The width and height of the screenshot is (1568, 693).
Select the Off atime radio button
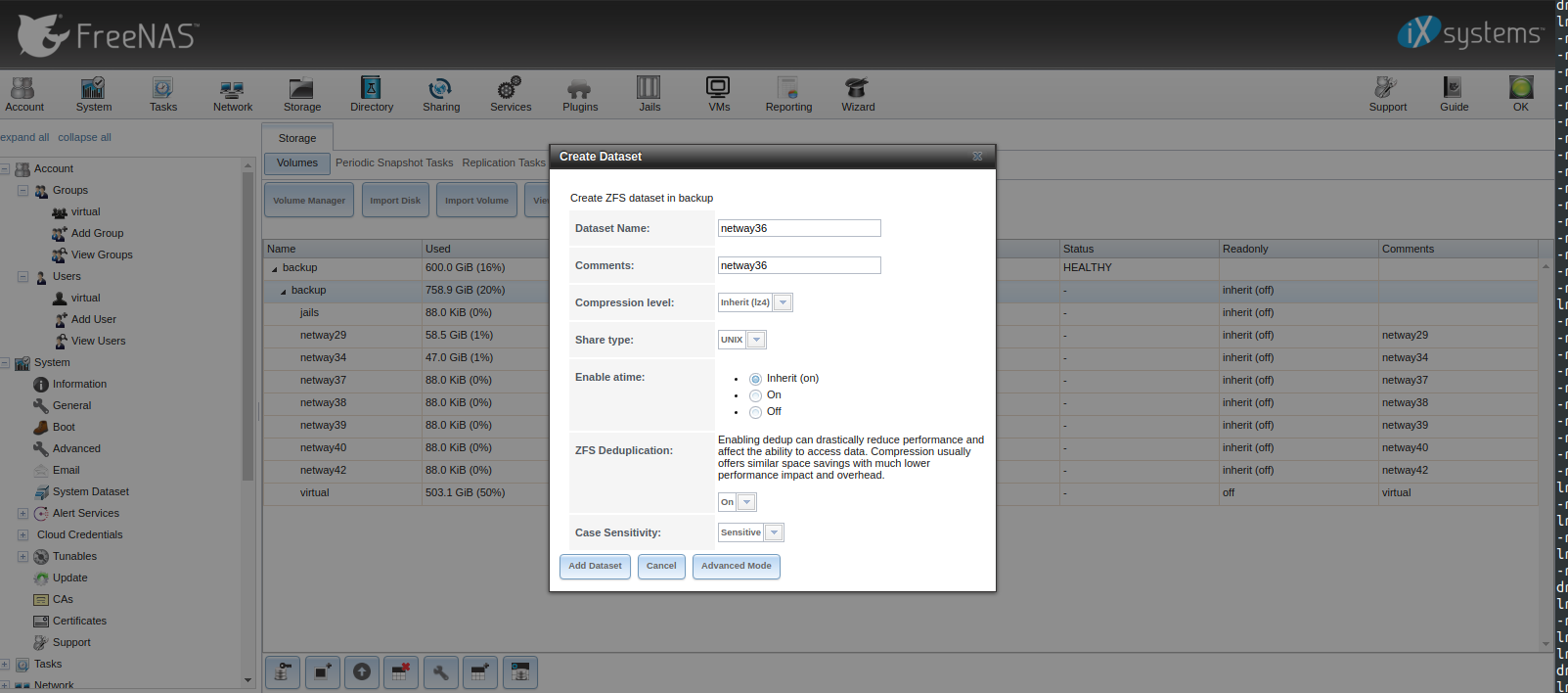[x=755, y=412]
